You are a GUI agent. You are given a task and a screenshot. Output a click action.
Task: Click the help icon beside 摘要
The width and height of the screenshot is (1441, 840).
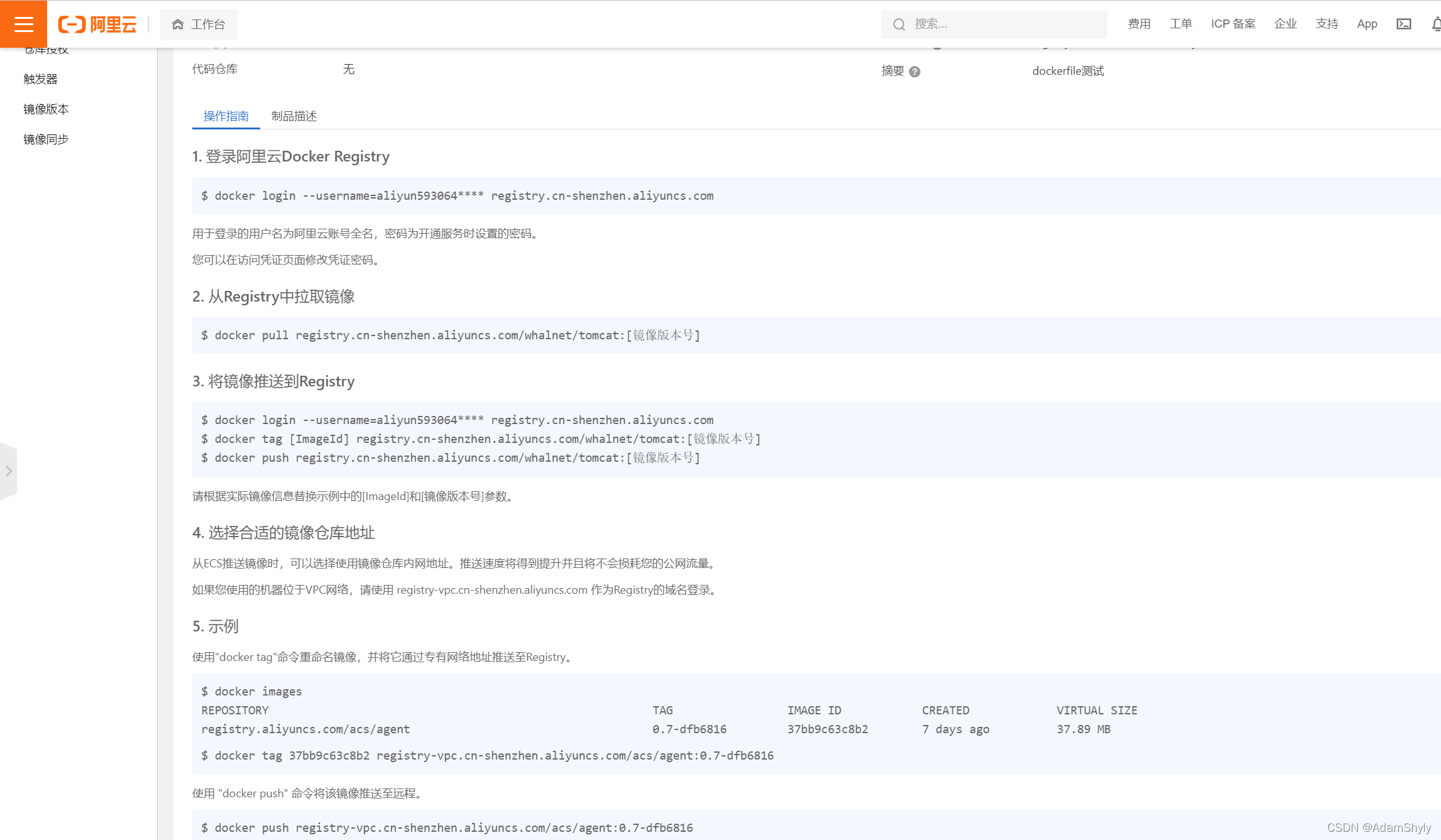[x=915, y=72]
